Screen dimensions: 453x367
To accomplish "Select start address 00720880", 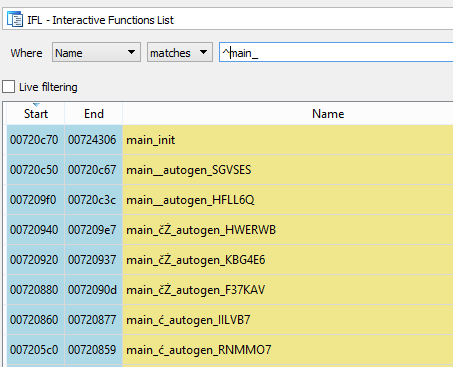I will pyautogui.click(x=36, y=290).
